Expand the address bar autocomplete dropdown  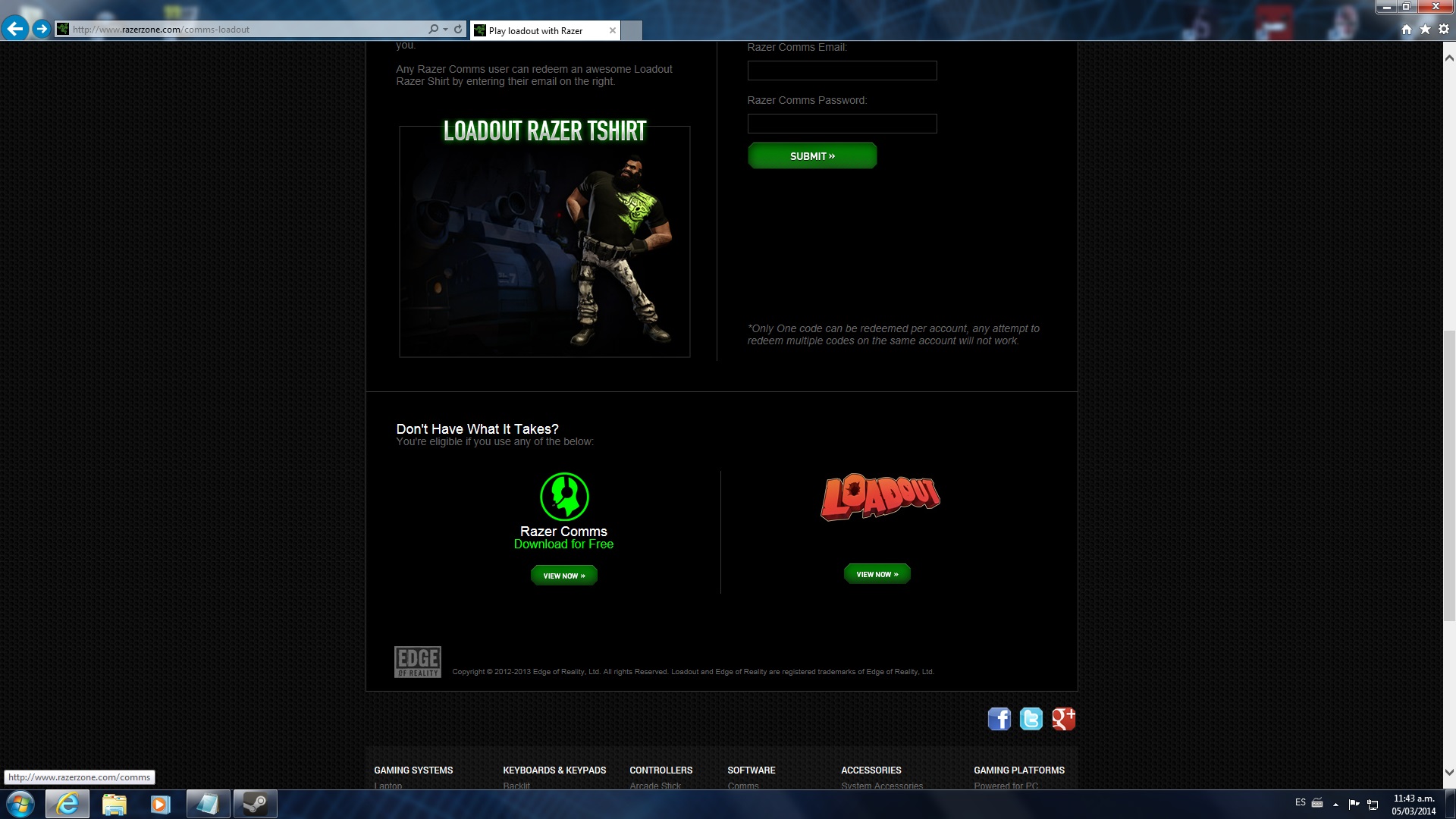click(445, 30)
